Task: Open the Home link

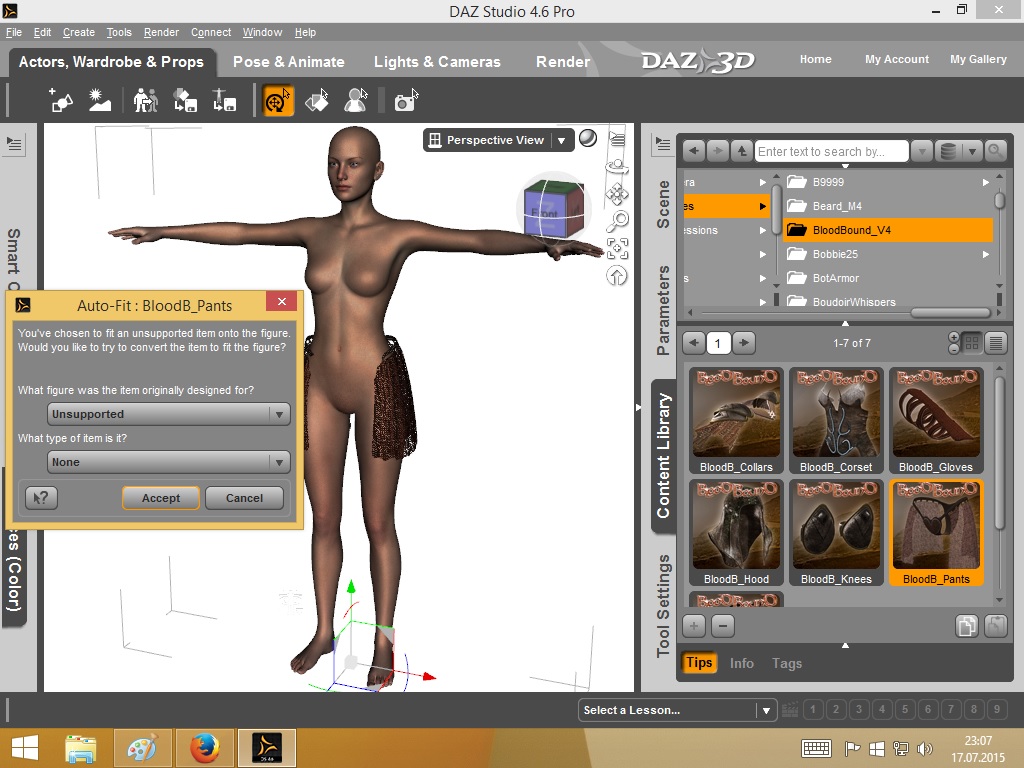Action: [815, 59]
